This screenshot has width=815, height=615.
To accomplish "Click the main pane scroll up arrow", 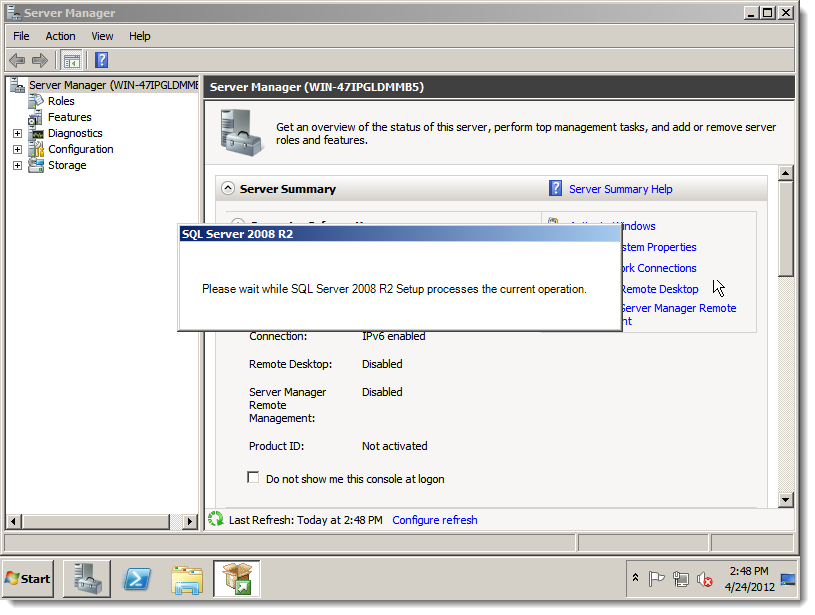I will [785, 173].
